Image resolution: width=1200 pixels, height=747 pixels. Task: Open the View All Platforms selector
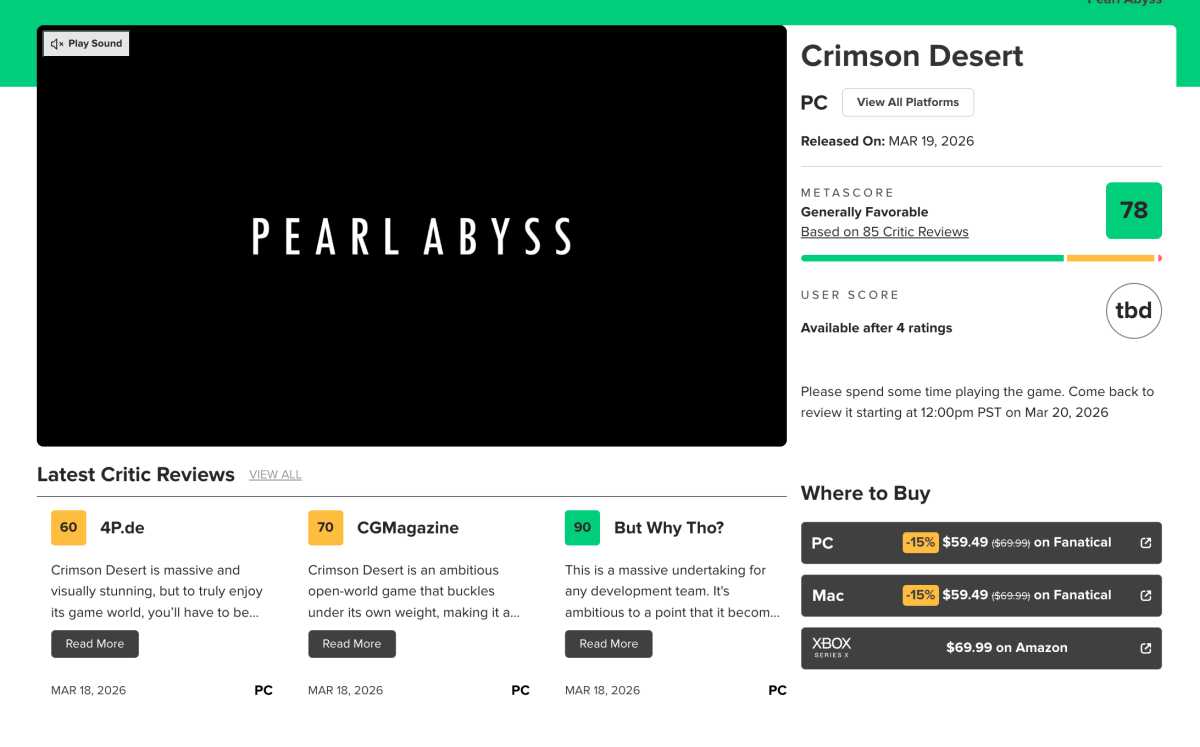coord(907,102)
